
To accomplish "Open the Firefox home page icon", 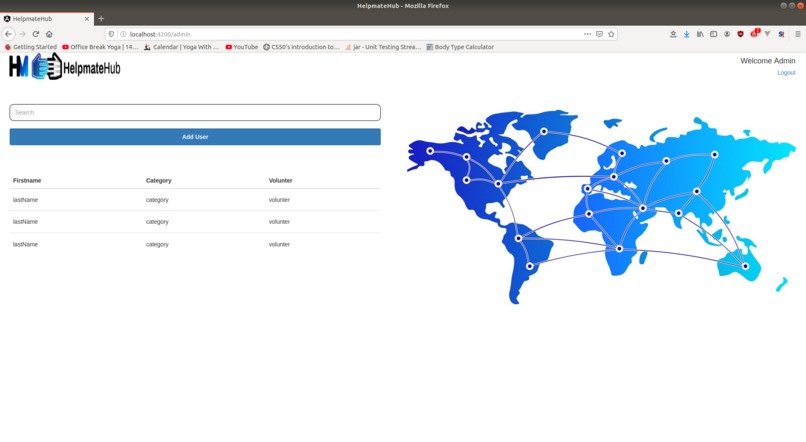I will point(49,34).
